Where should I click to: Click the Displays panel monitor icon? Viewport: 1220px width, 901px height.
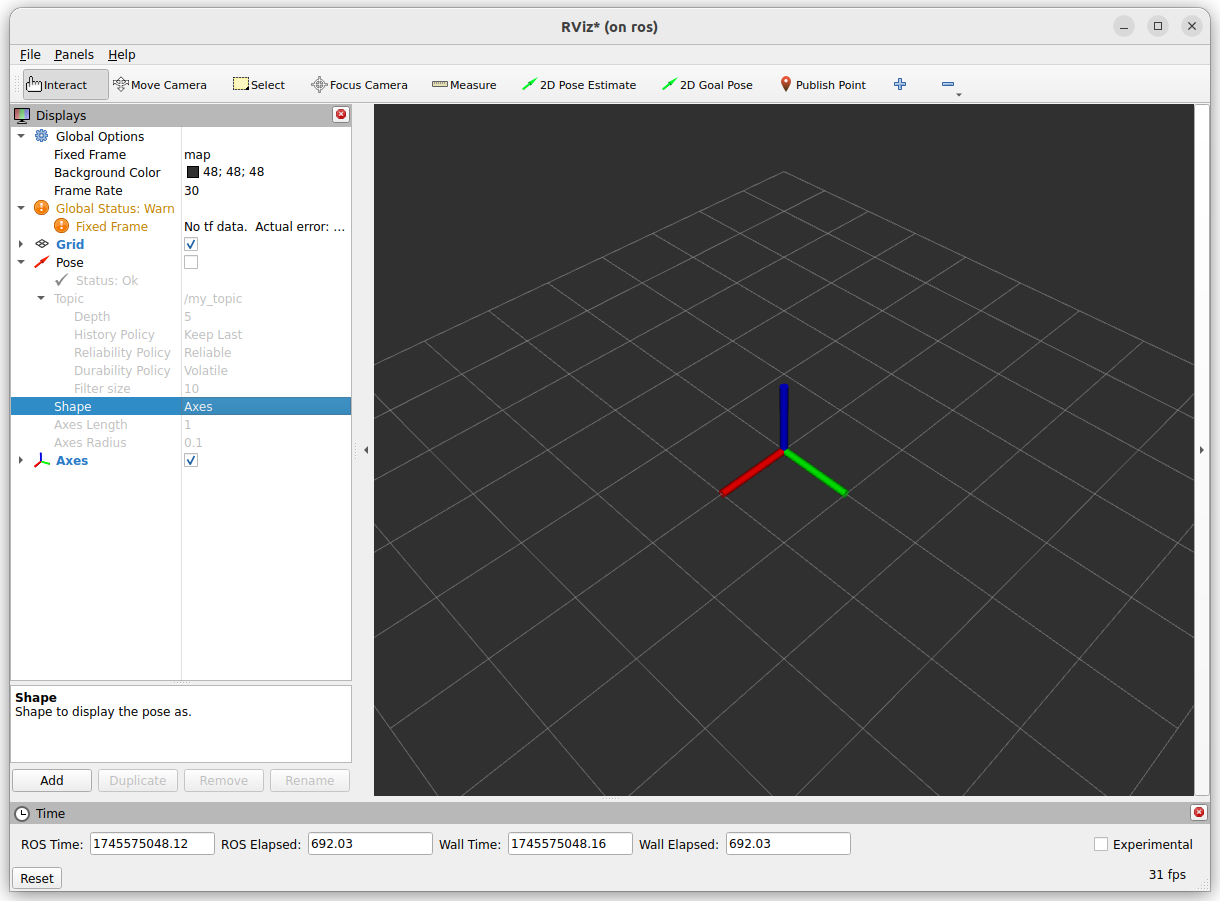coord(22,115)
